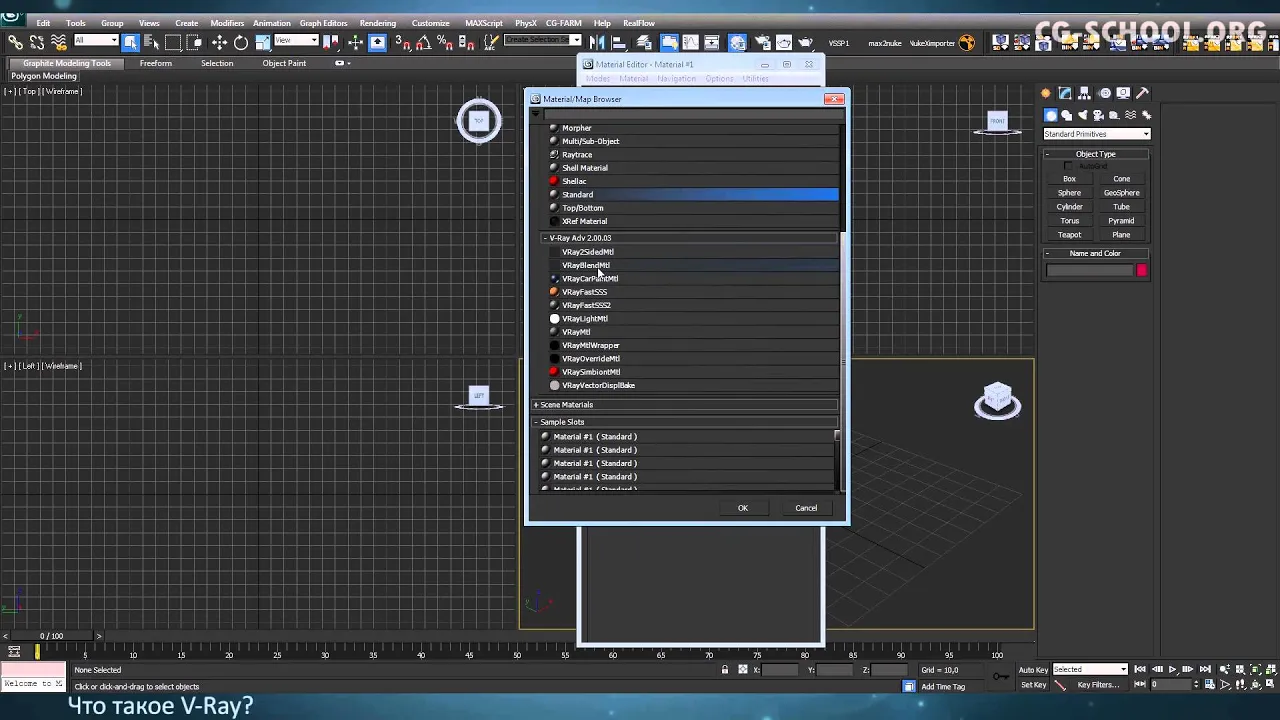
Task: Click the Play Animation button
Action: click(x=1172, y=670)
